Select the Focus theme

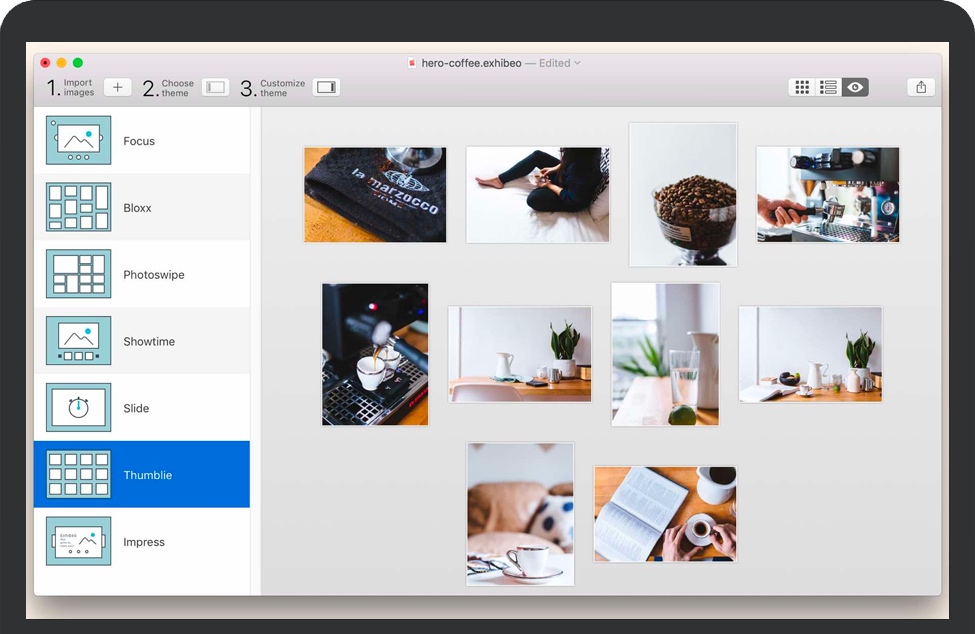139,141
